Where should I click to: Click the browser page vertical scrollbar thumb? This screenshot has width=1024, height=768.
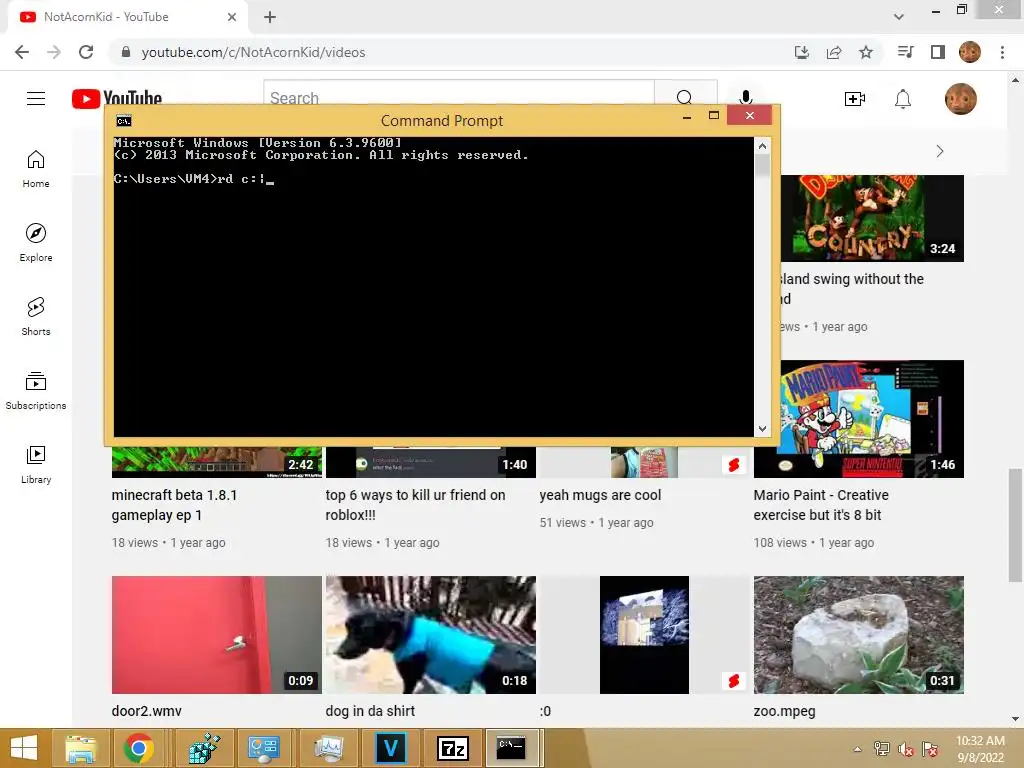(x=1015, y=524)
